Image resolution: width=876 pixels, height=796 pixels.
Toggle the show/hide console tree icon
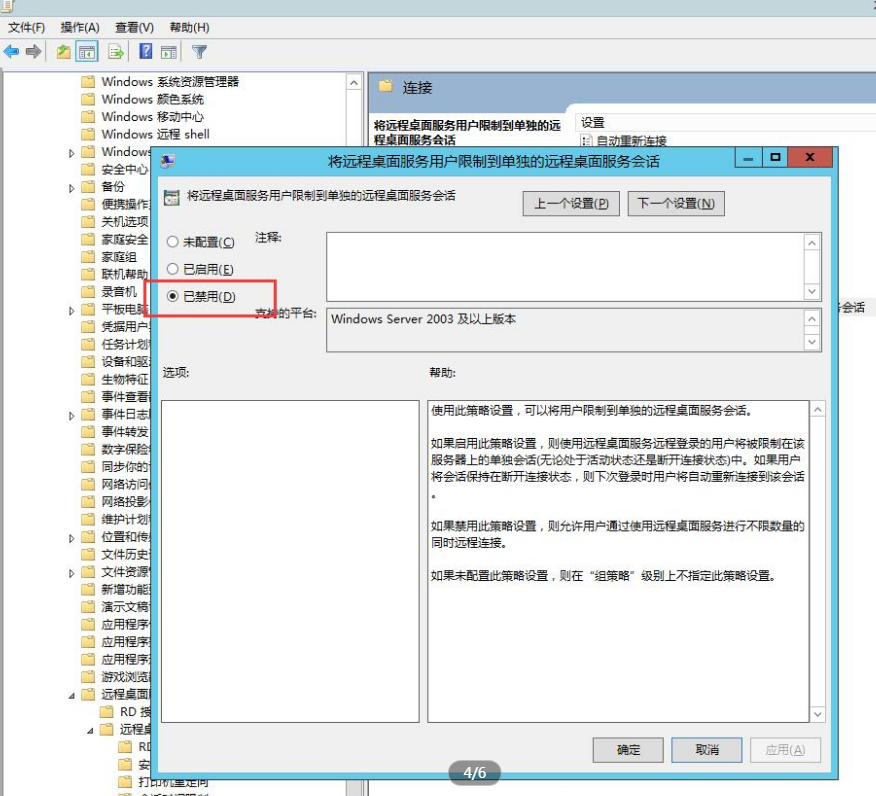(x=88, y=52)
